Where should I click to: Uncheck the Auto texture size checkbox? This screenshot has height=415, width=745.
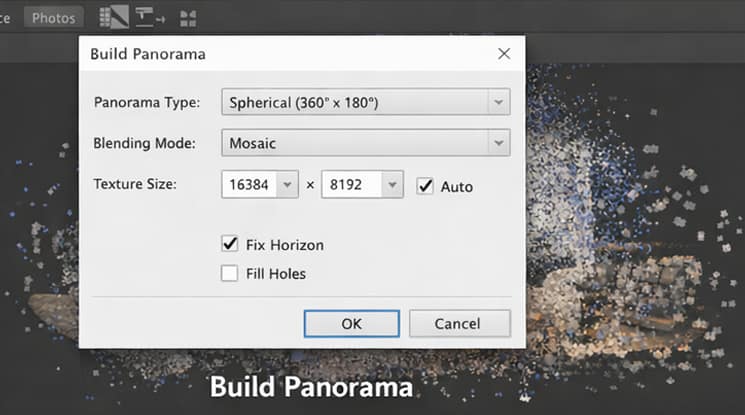pos(426,186)
